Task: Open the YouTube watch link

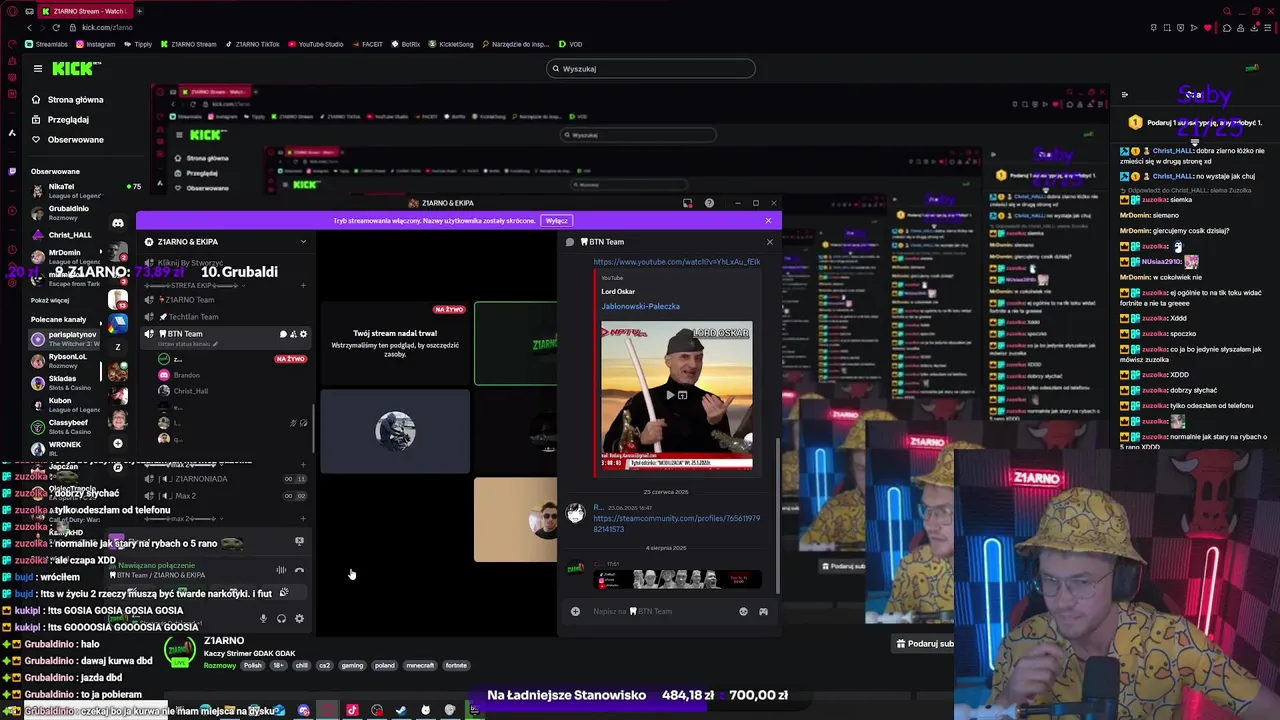Action: 677,262
